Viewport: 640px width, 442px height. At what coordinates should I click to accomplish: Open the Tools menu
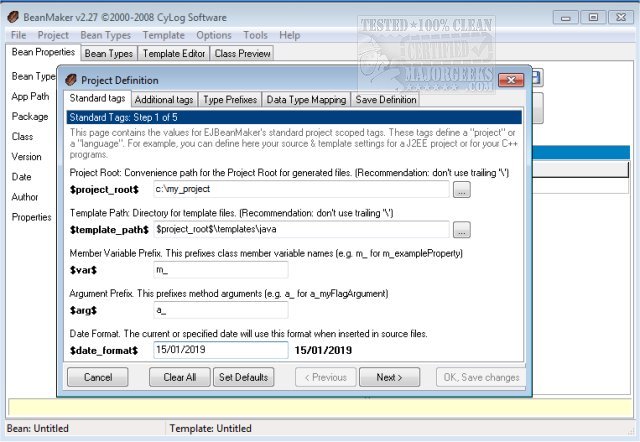[x=256, y=35]
